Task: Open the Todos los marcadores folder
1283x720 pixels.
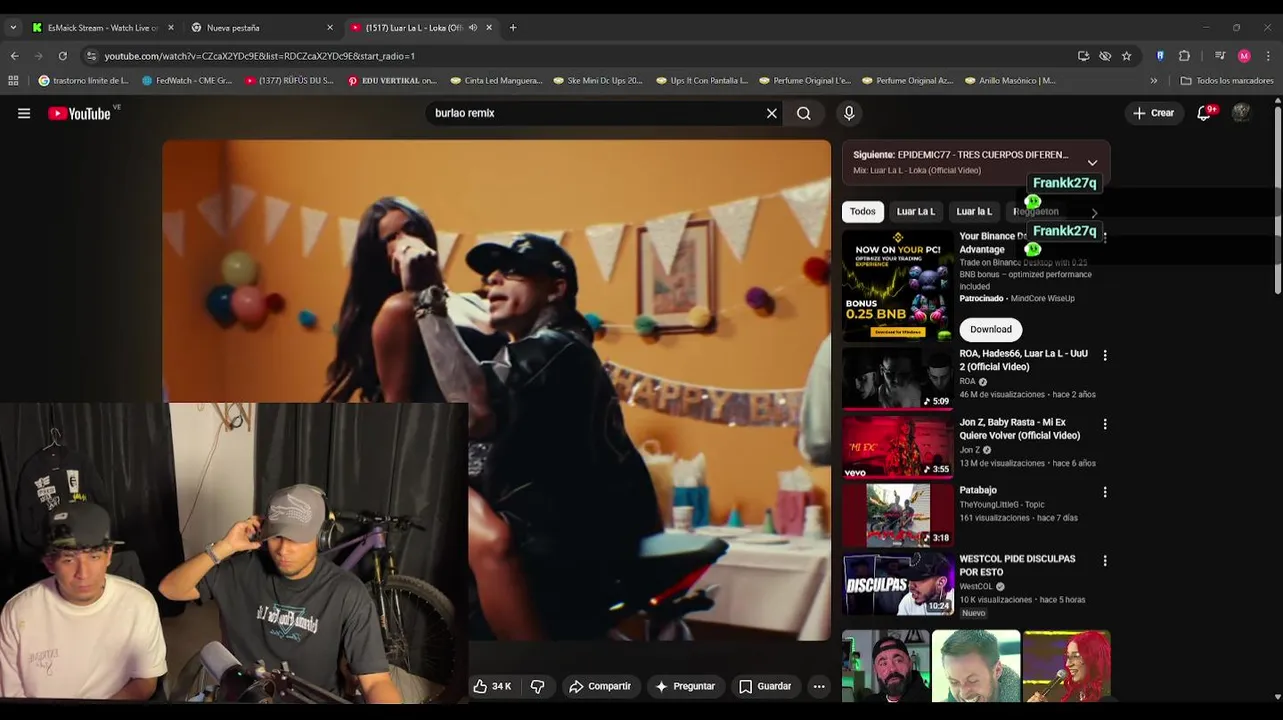Action: (1227, 80)
